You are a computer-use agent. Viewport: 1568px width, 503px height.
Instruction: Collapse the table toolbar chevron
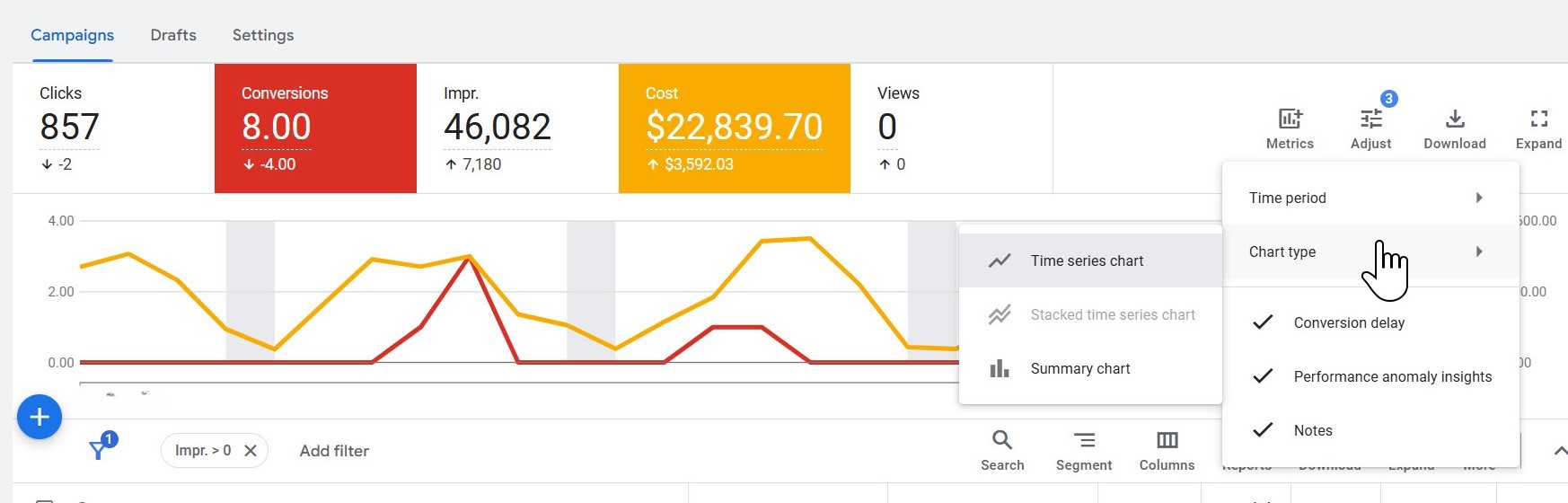coord(1559,451)
